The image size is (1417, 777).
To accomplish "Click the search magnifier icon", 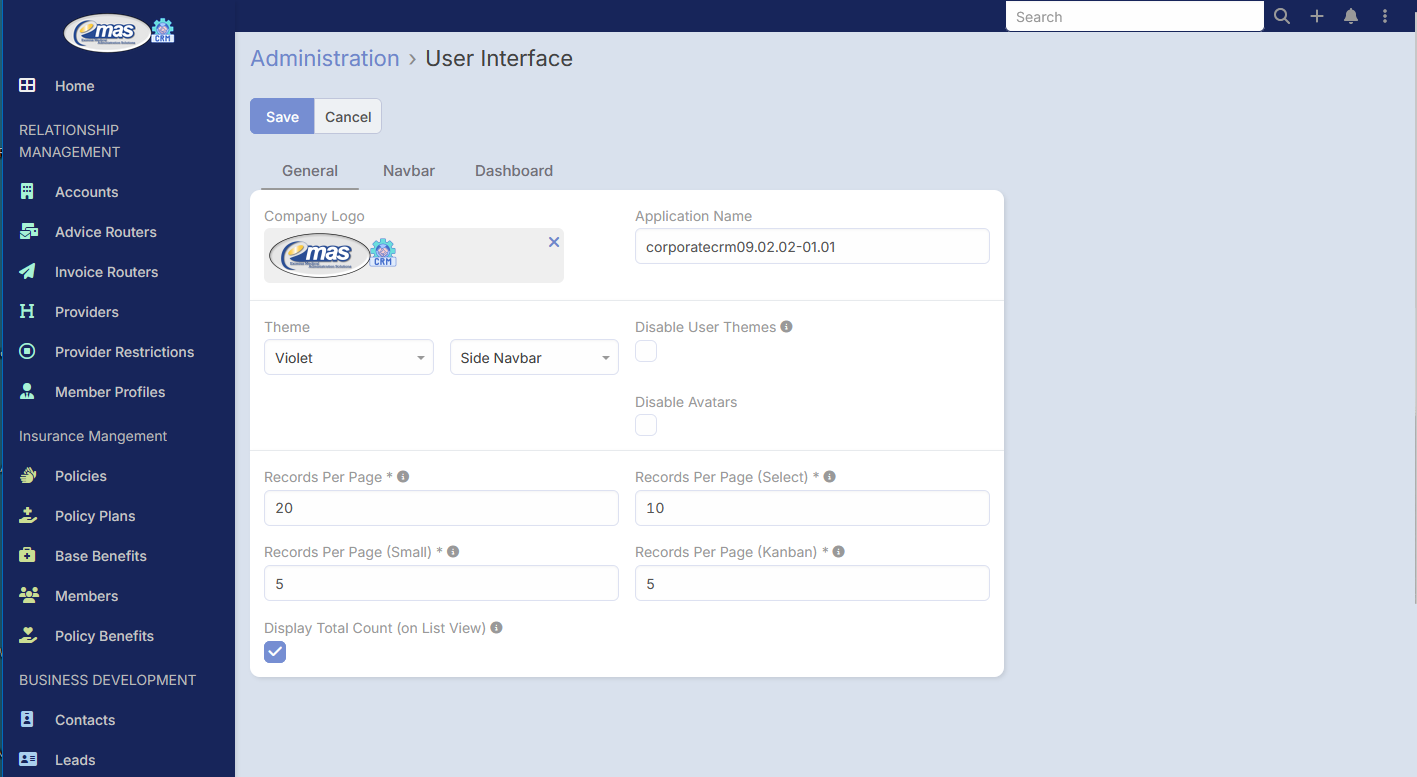I will [1282, 16].
